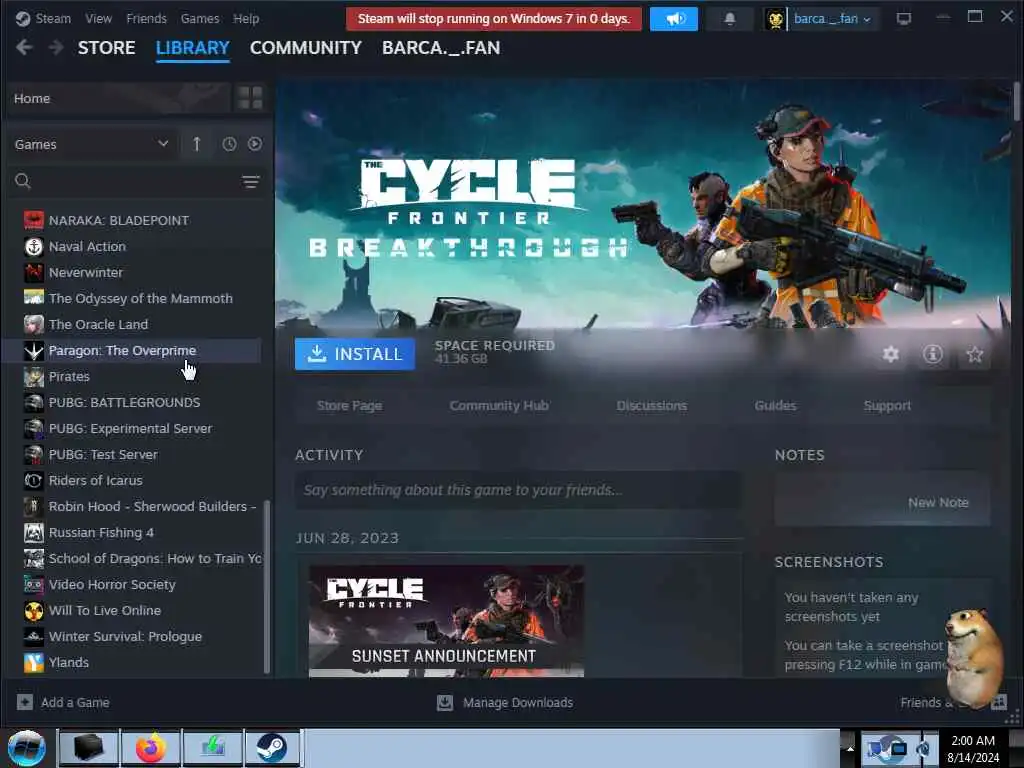Click the back navigation arrow
The image size is (1024, 768).
[24, 48]
